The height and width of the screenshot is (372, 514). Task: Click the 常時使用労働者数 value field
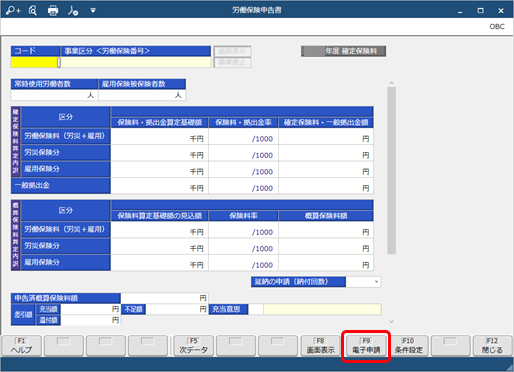pyautogui.click(x=54, y=95)
